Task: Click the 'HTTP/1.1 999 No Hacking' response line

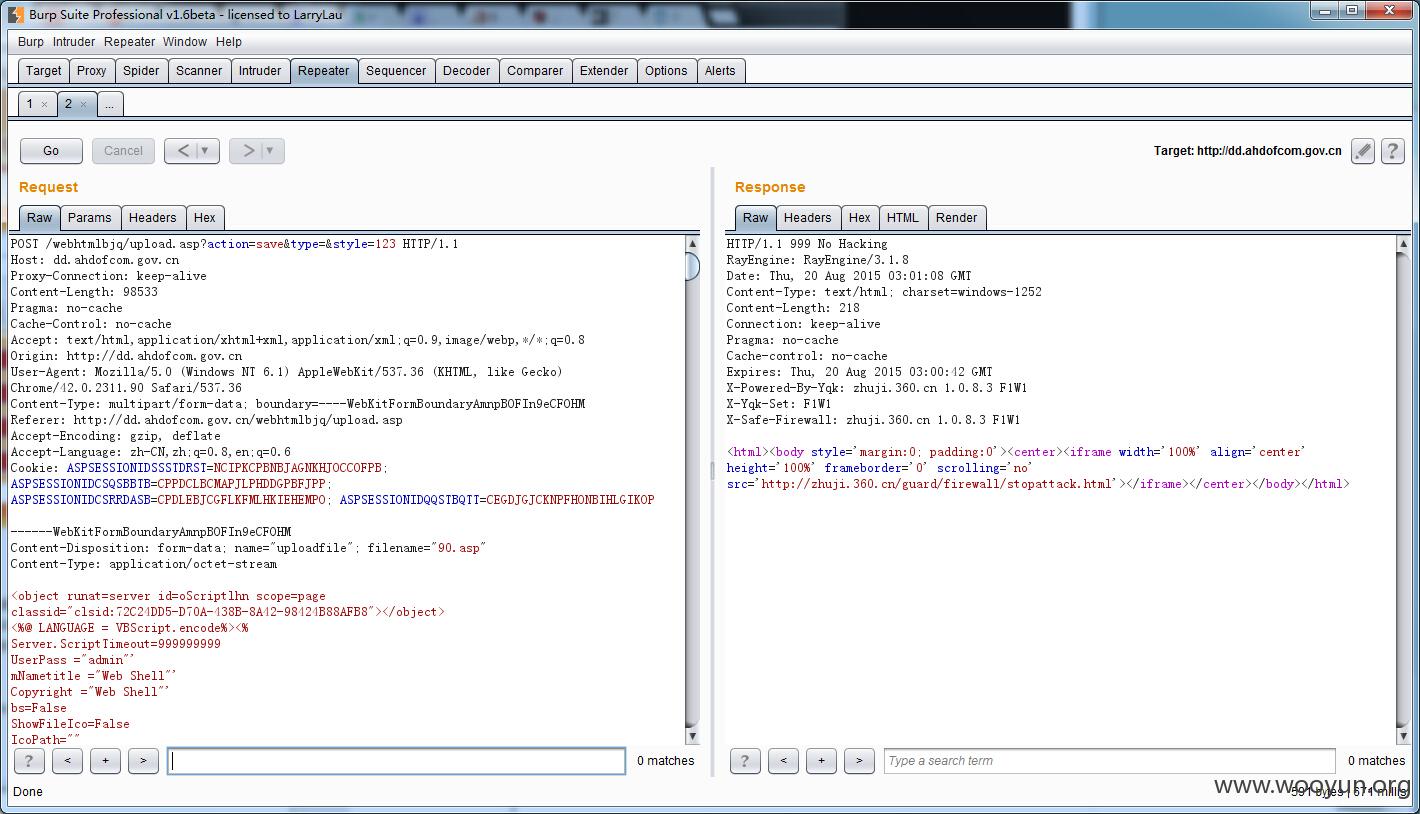Action: click(807, 244)
